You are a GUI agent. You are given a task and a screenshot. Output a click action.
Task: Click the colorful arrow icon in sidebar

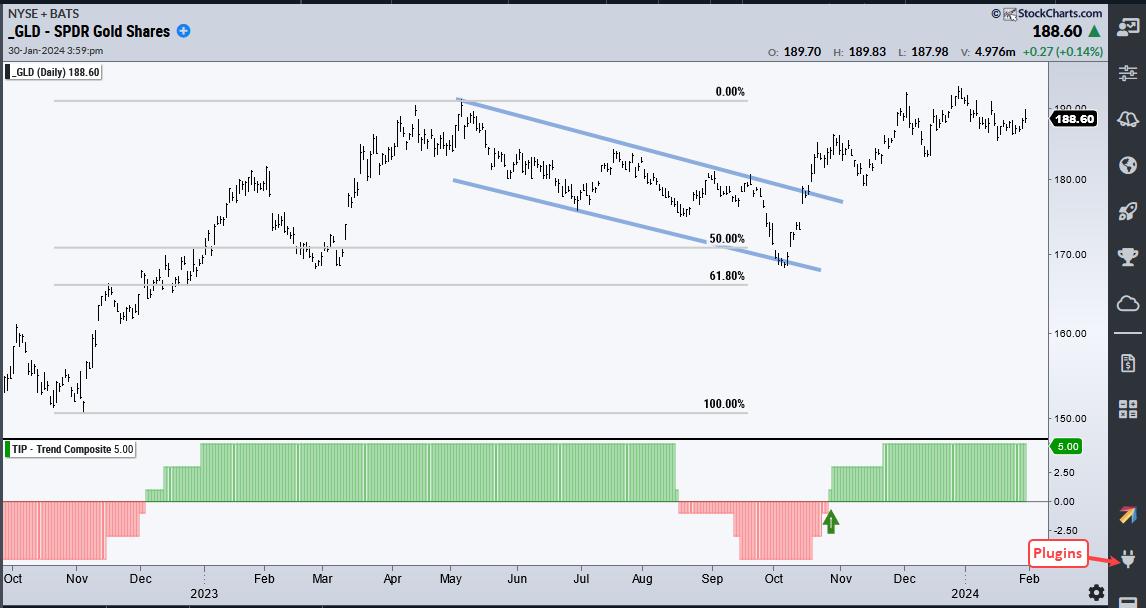pyautogui.click(x=1127, y=515)
